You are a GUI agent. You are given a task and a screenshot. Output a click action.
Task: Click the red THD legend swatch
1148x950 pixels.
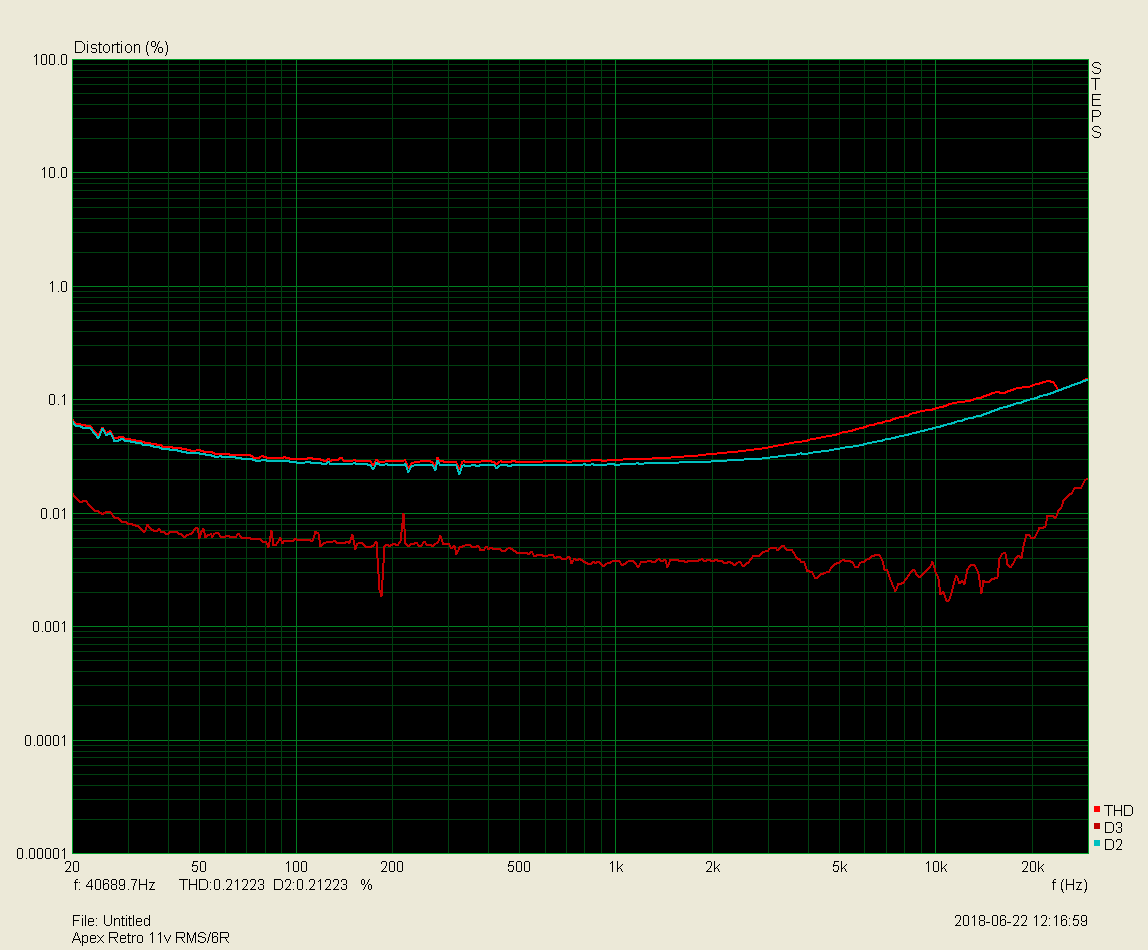[x=1097, y=809]
